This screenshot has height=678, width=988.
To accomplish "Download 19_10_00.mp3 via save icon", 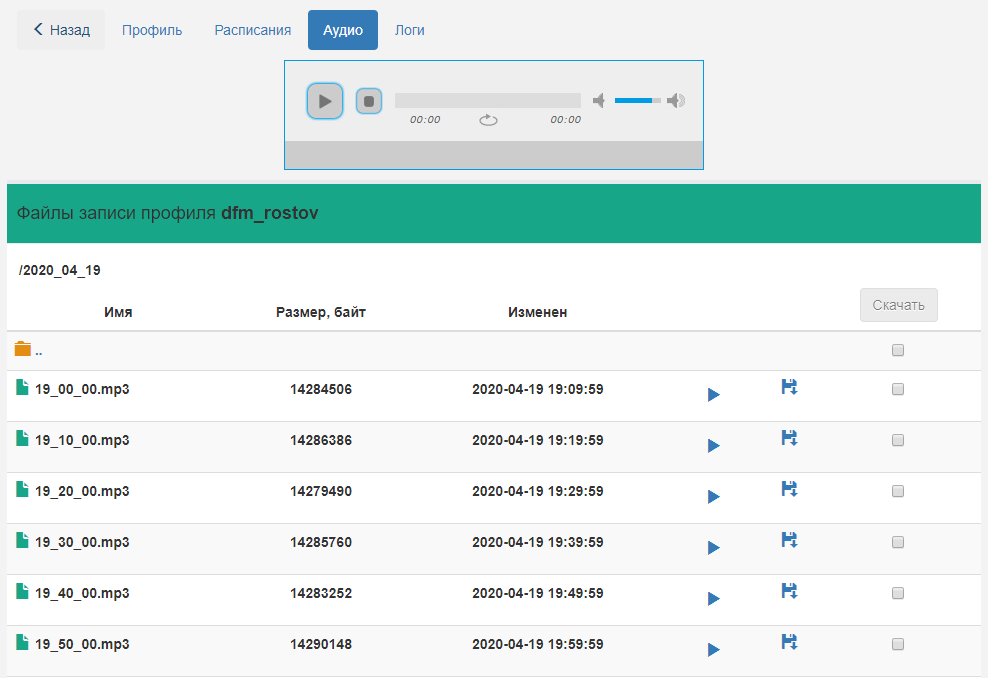I will [x=789, y=438].
